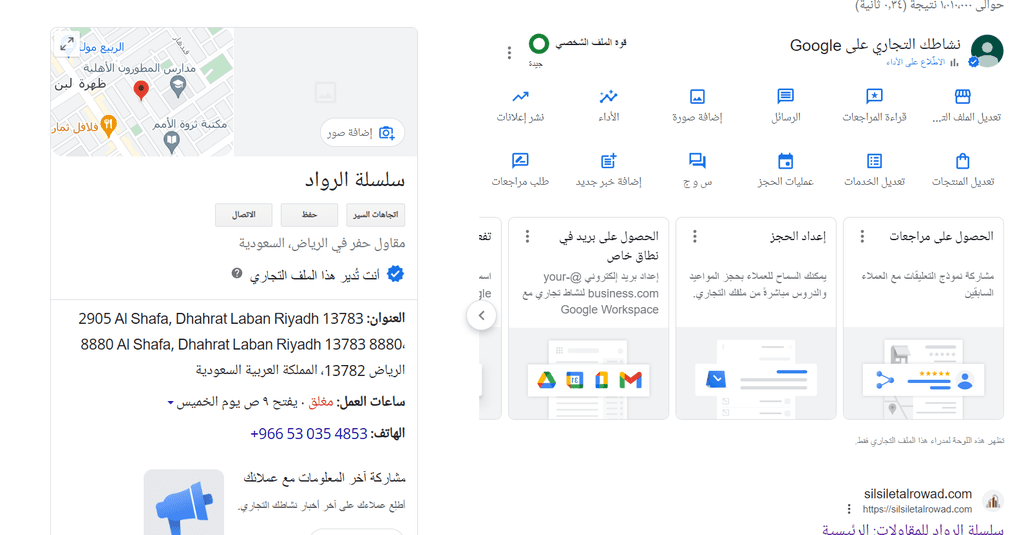Click مكتبة ثروة الأمم marker on map
Image resolution: width=1024 pixels, height=535 pixels.
(171, 141)
